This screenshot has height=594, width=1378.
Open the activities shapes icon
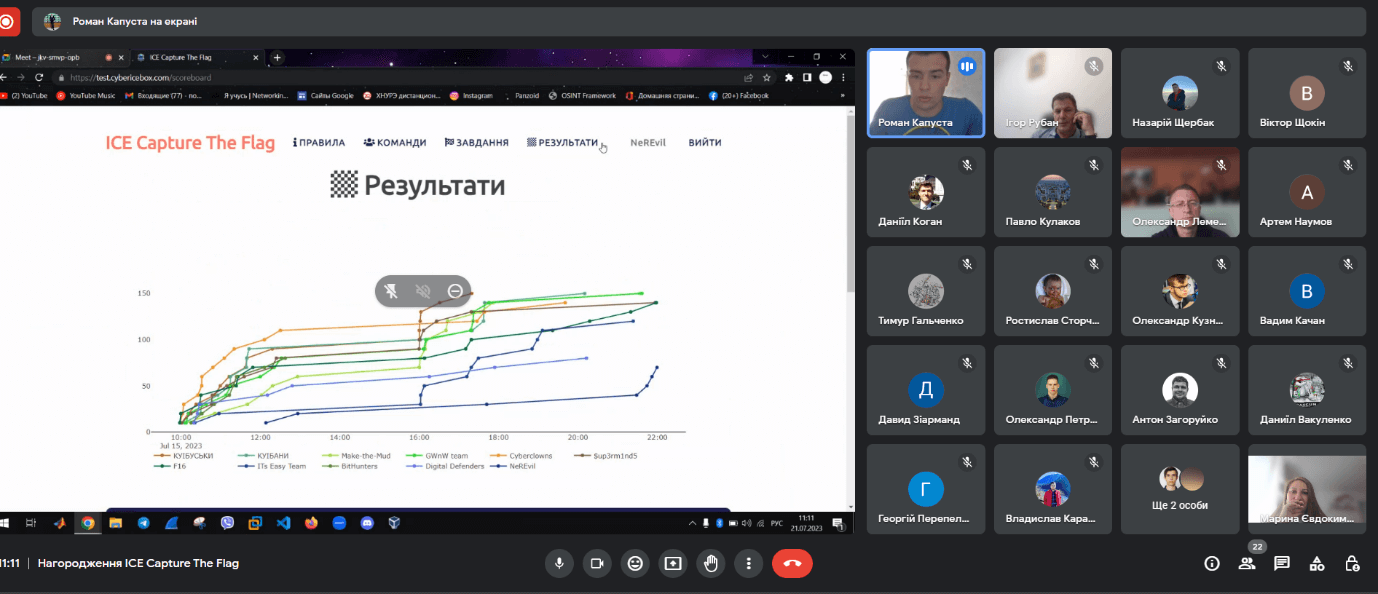pos(1317,563)
